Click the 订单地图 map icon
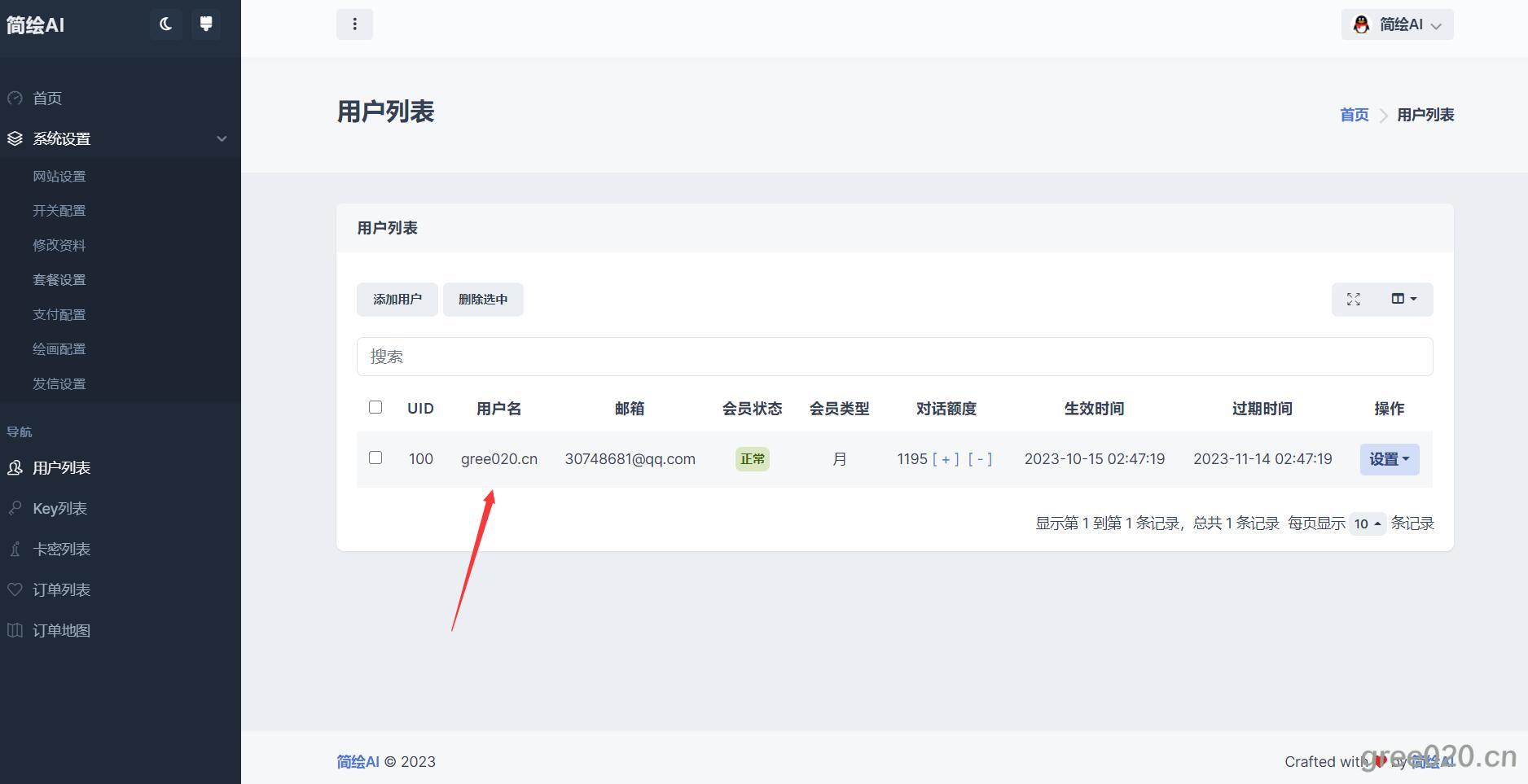The image size is (1528, 784). [15, 631]
